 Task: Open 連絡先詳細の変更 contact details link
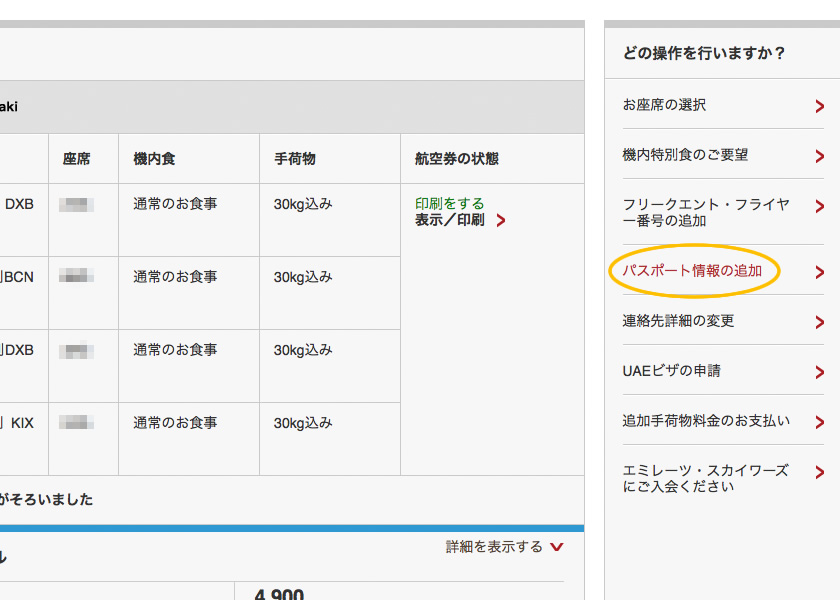click(x=678, y=320)
